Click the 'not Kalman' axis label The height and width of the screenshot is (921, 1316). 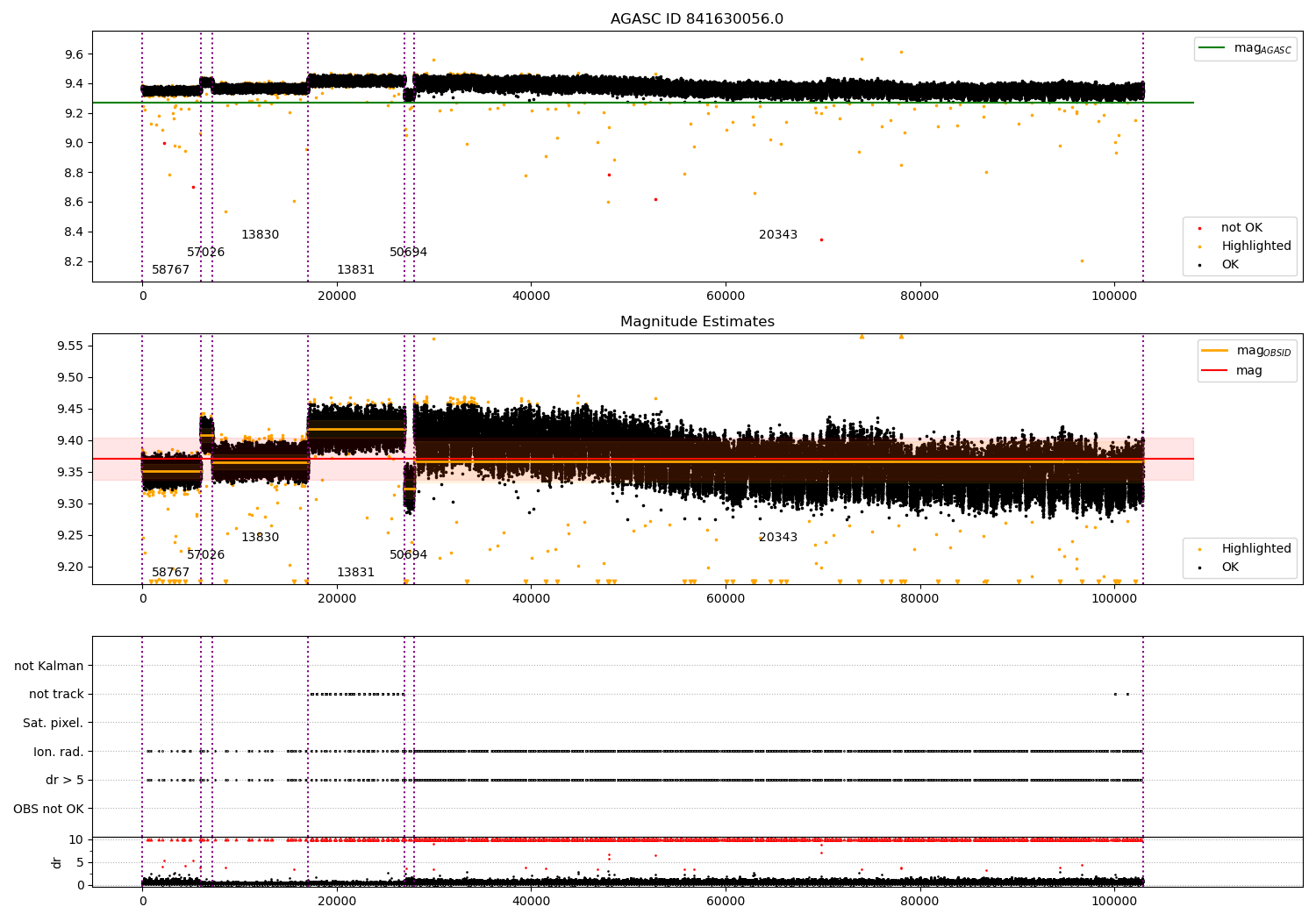tap(49, 666)
